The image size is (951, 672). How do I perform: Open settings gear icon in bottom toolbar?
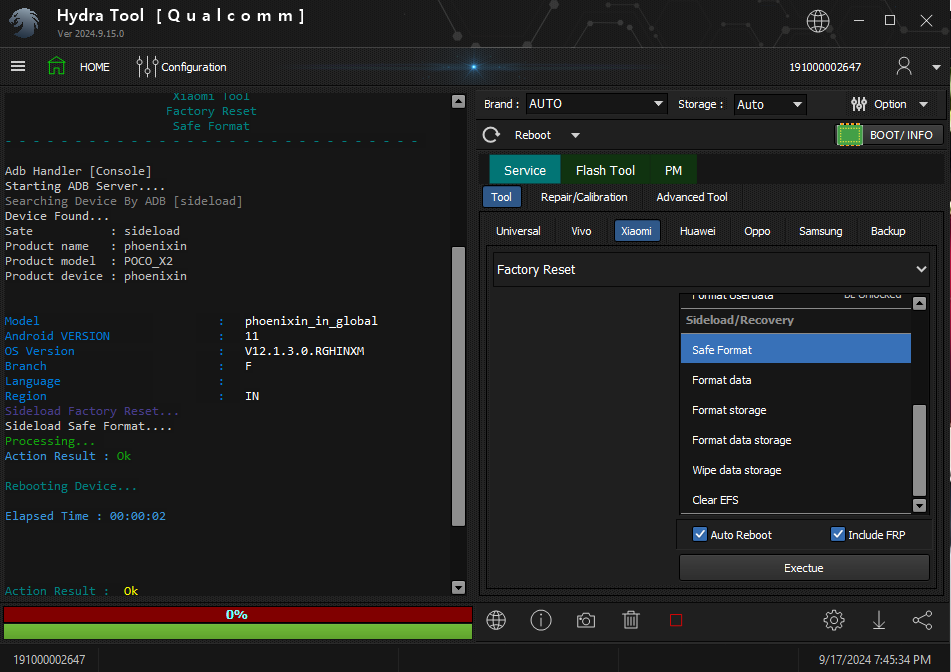click(834, 620)
